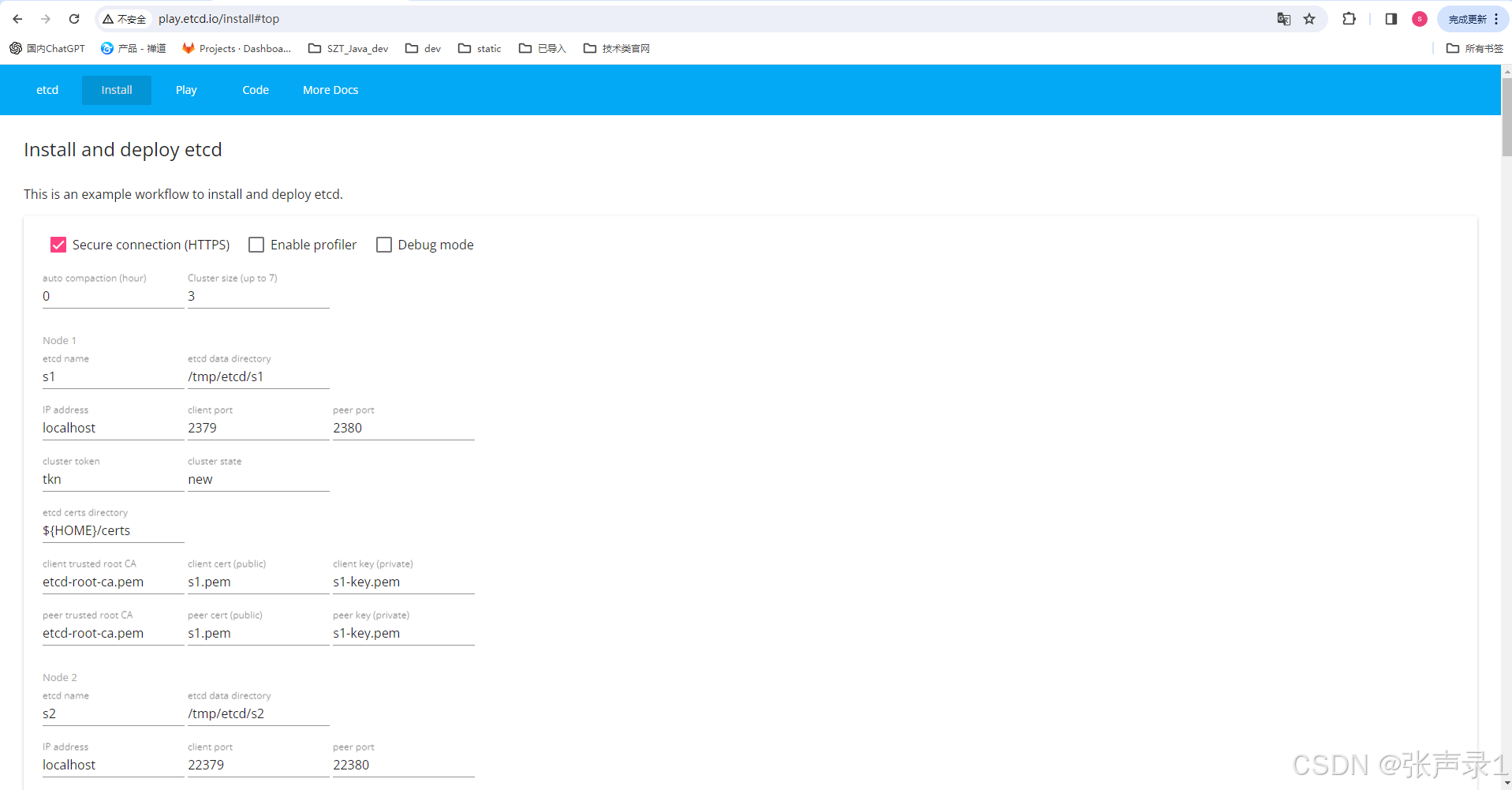
Task: Click the page vertical scrollbar thumb
Action: [1506, 117]
